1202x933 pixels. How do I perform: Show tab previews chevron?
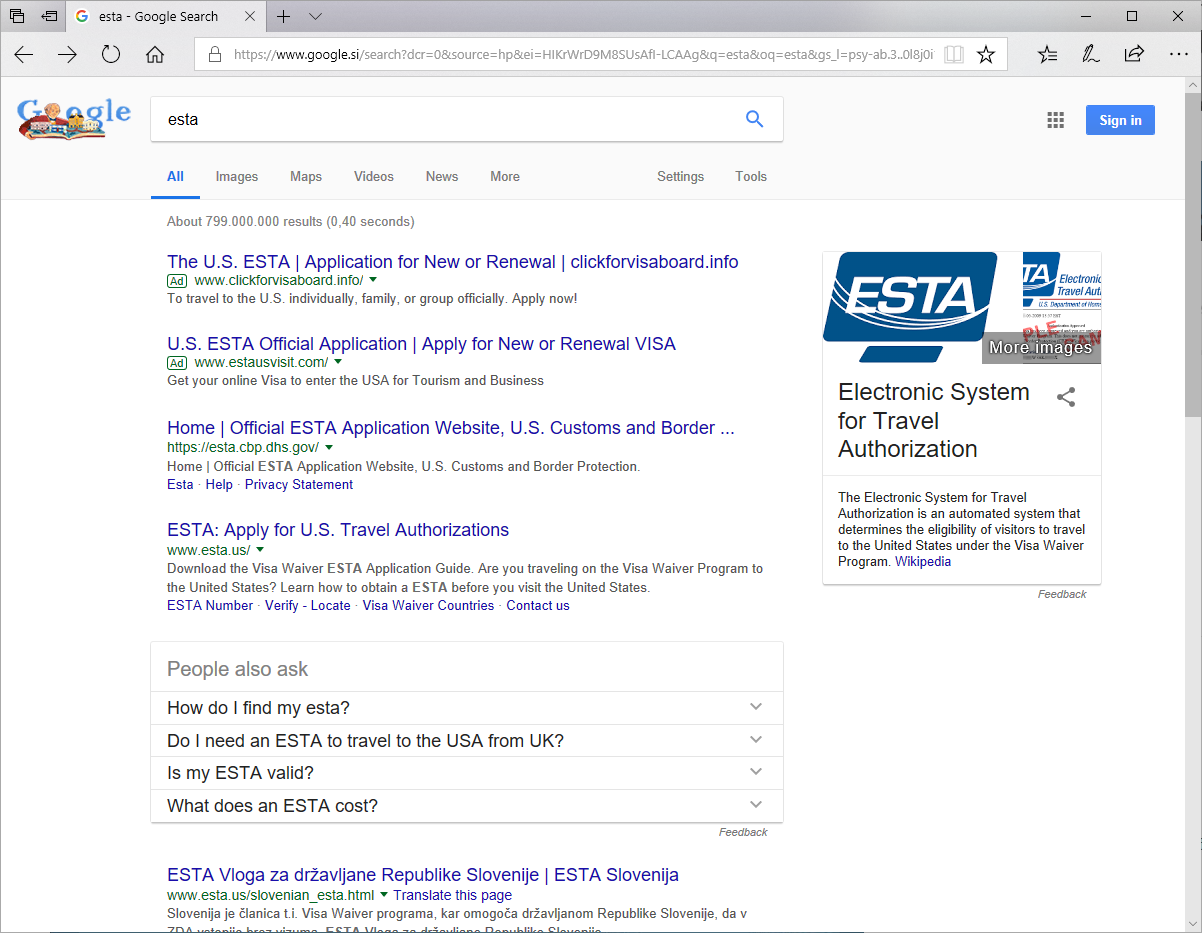316,16
